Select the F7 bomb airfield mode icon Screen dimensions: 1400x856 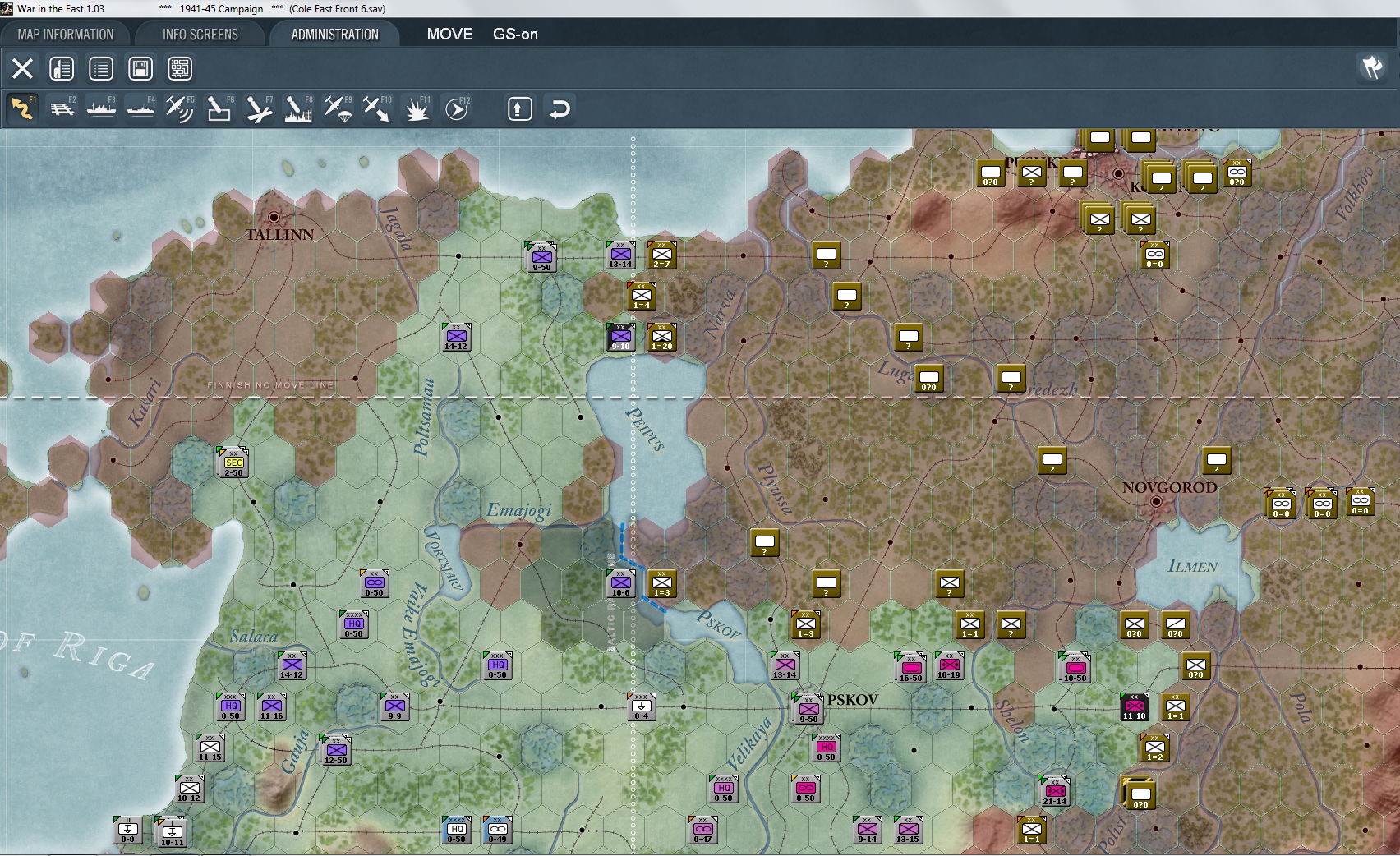coord(259,108)
